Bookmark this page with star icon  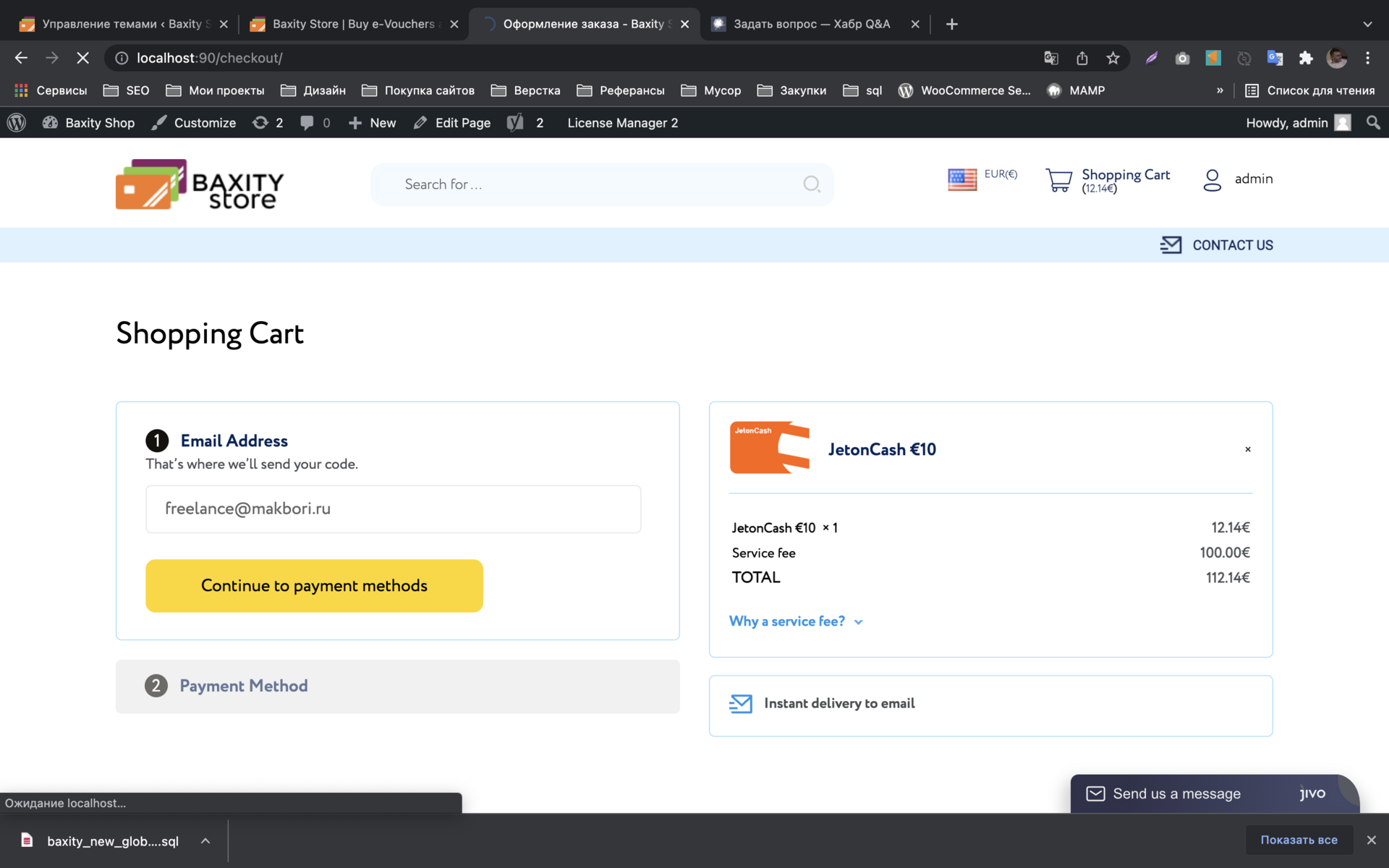click(x=1113, y=58)
